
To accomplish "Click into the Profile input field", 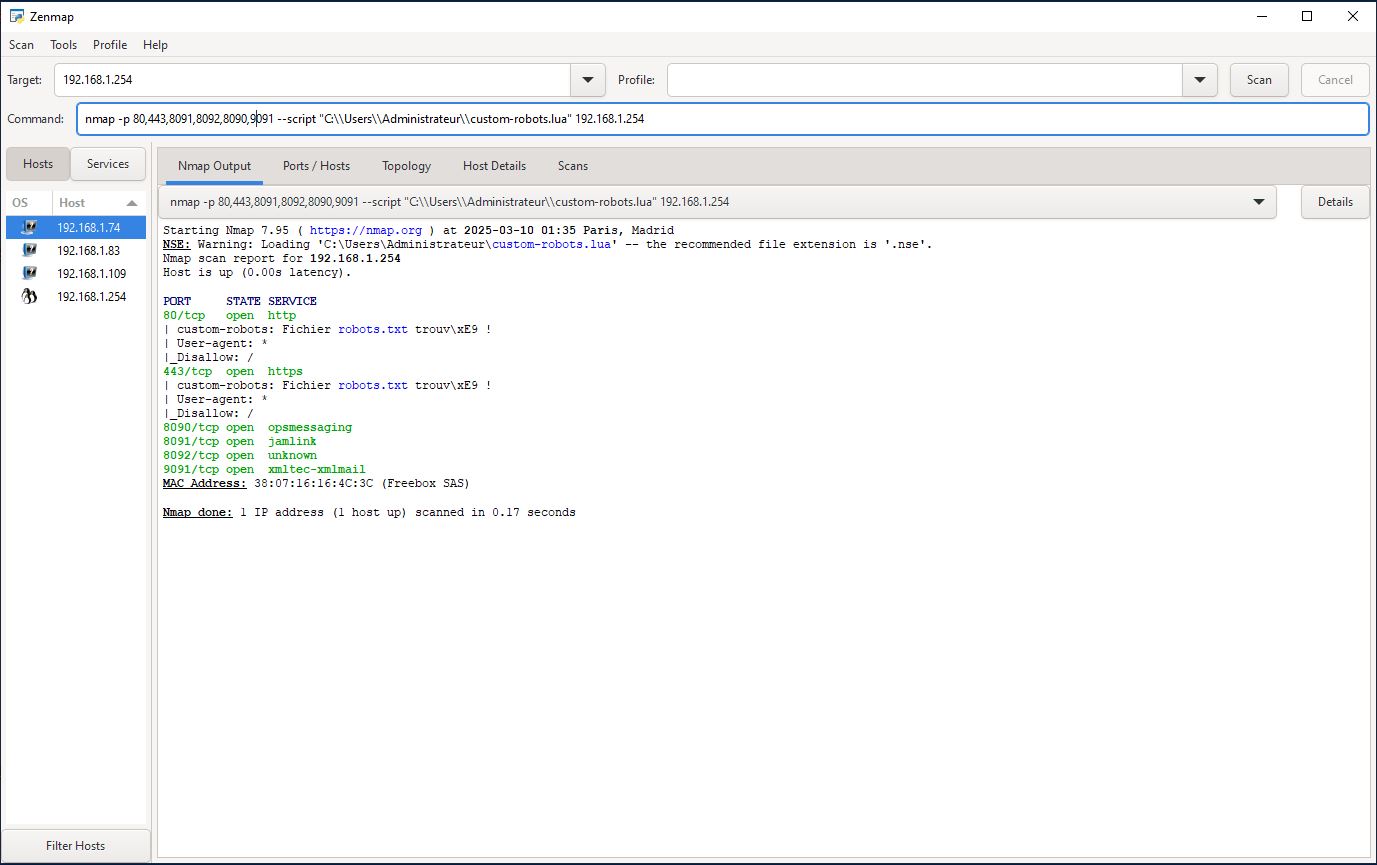I will [x=925, y=80].
